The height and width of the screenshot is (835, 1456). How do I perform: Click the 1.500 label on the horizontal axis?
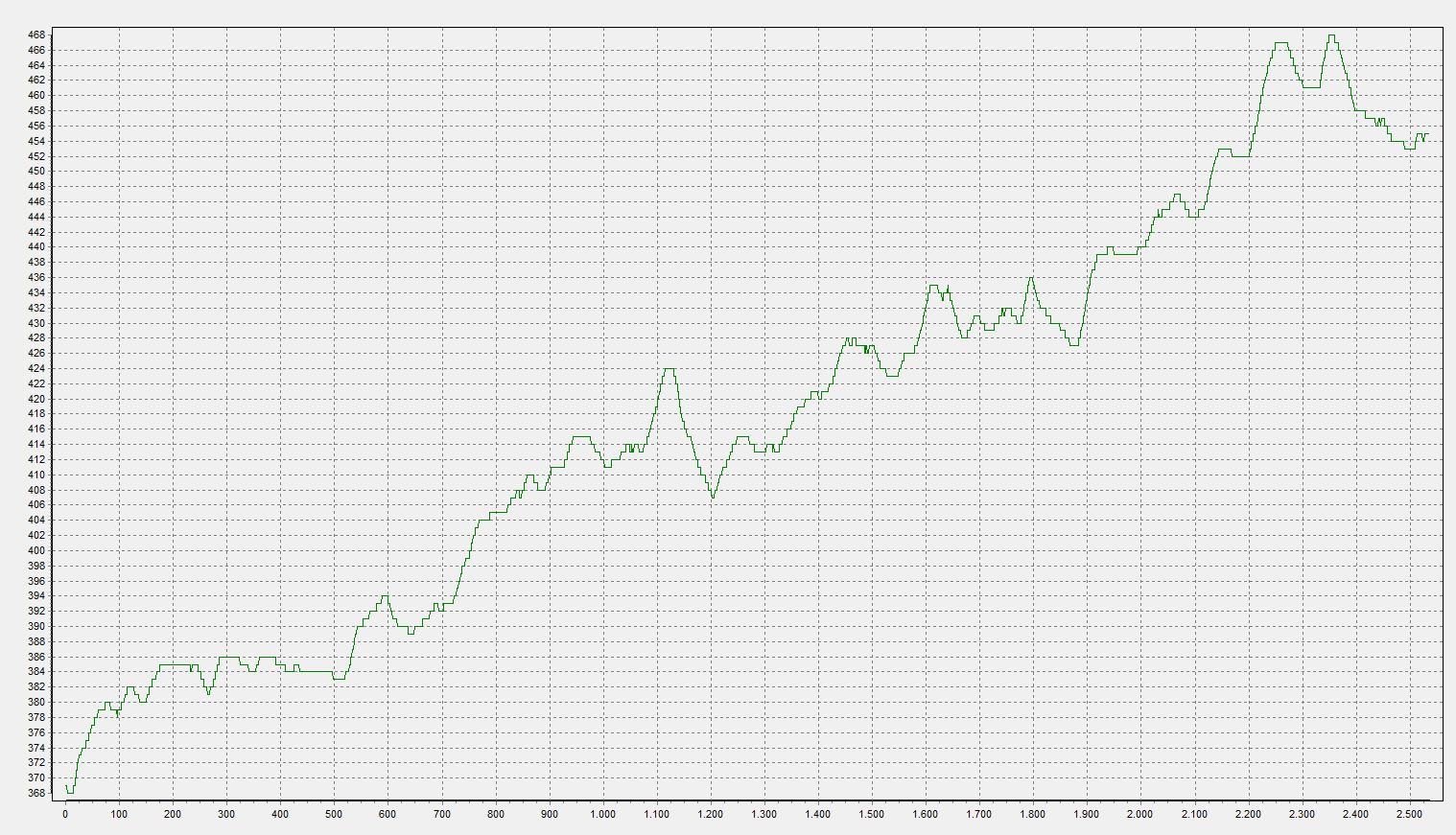pyautogui.click(x=871, y=814)
